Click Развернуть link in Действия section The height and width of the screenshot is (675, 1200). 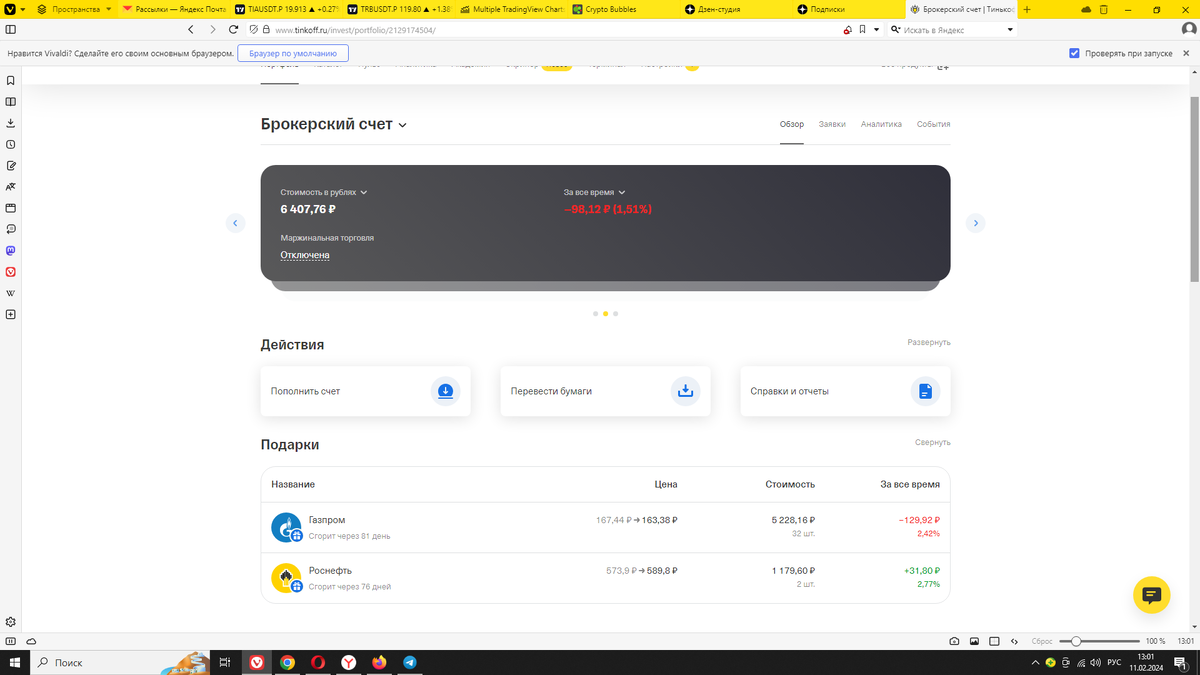(929, 342)
